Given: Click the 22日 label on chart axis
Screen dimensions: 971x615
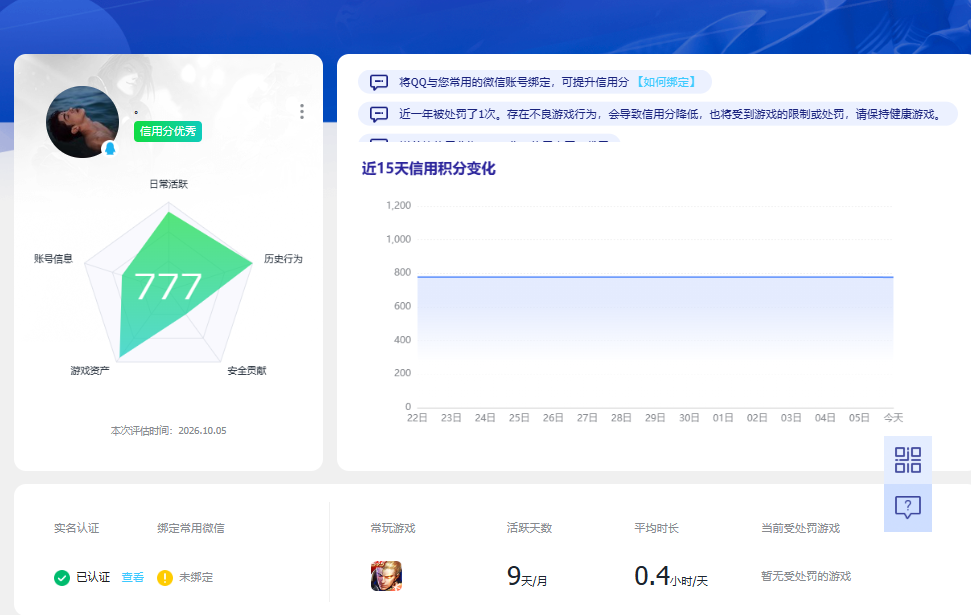Looking at the screenshot, I should tap(417, 418).
